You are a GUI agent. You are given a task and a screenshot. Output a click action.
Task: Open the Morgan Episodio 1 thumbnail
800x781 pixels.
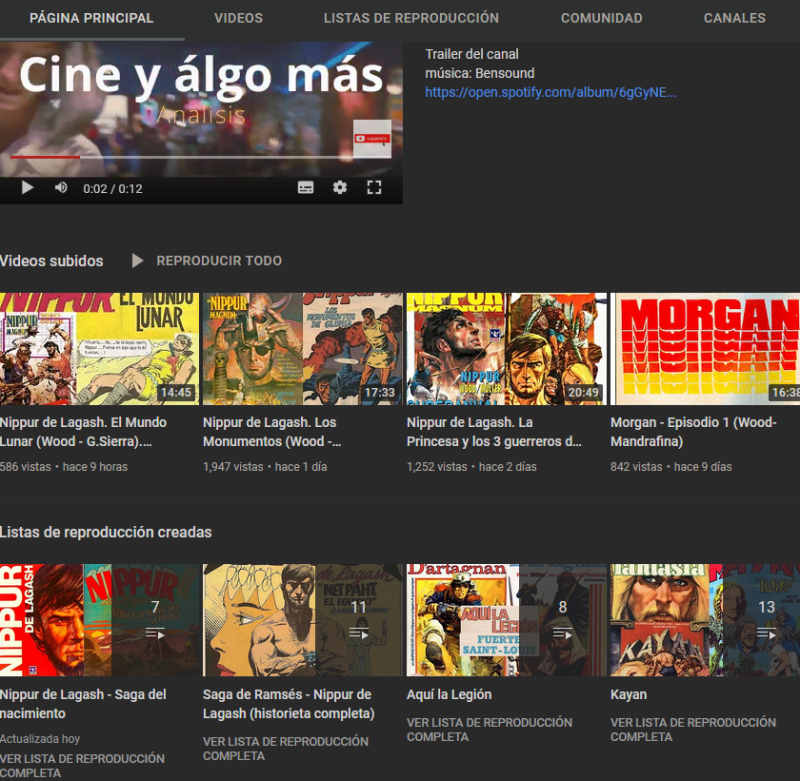(705, 349)
